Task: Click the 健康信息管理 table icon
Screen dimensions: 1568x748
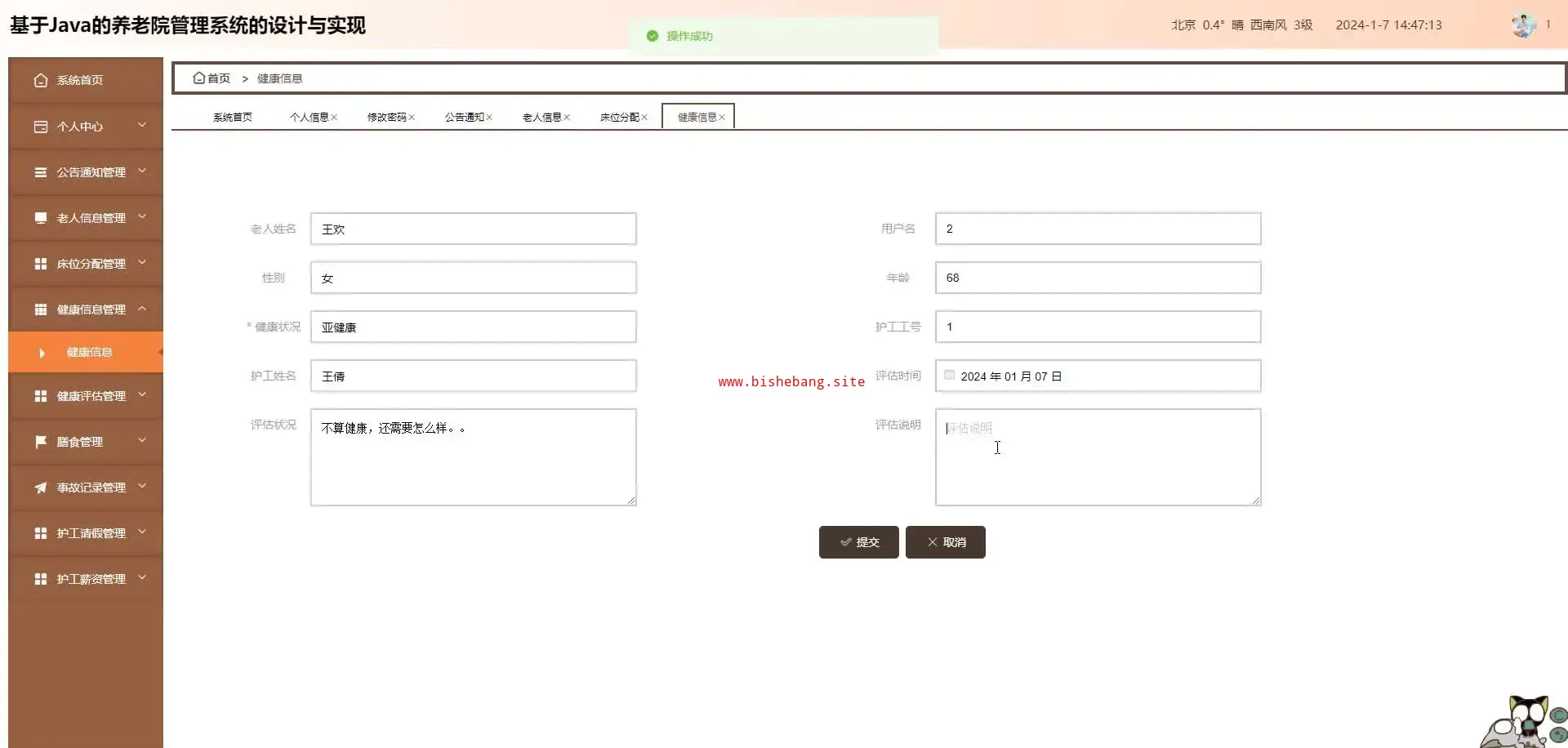Action: coord(41,309)
